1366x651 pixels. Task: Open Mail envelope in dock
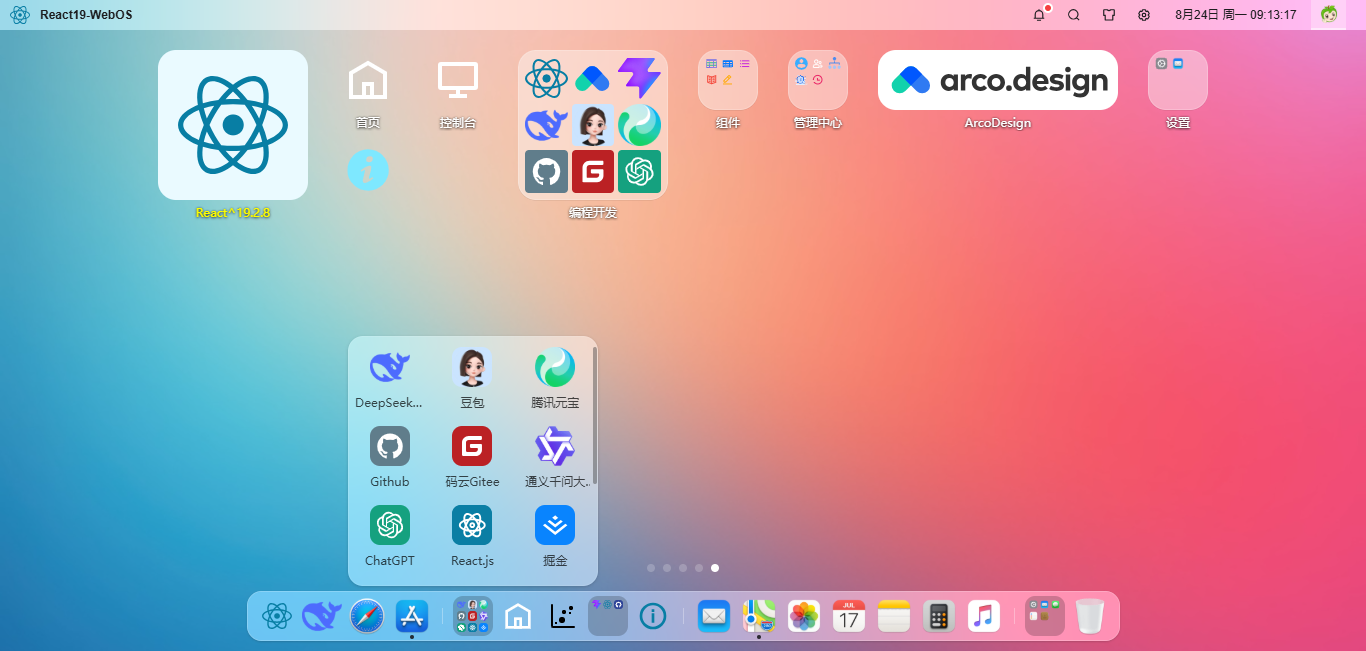714,616
